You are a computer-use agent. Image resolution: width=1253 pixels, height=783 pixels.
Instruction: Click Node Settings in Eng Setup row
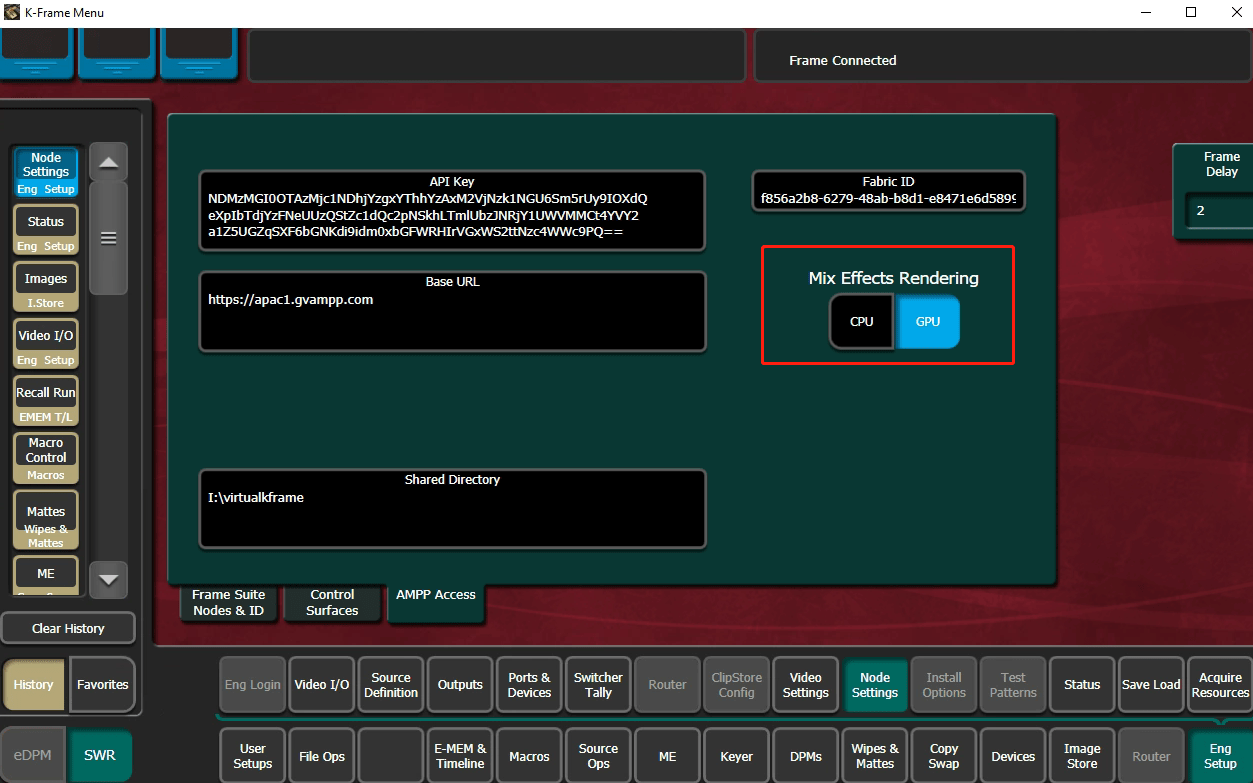[x=875, y=685]
